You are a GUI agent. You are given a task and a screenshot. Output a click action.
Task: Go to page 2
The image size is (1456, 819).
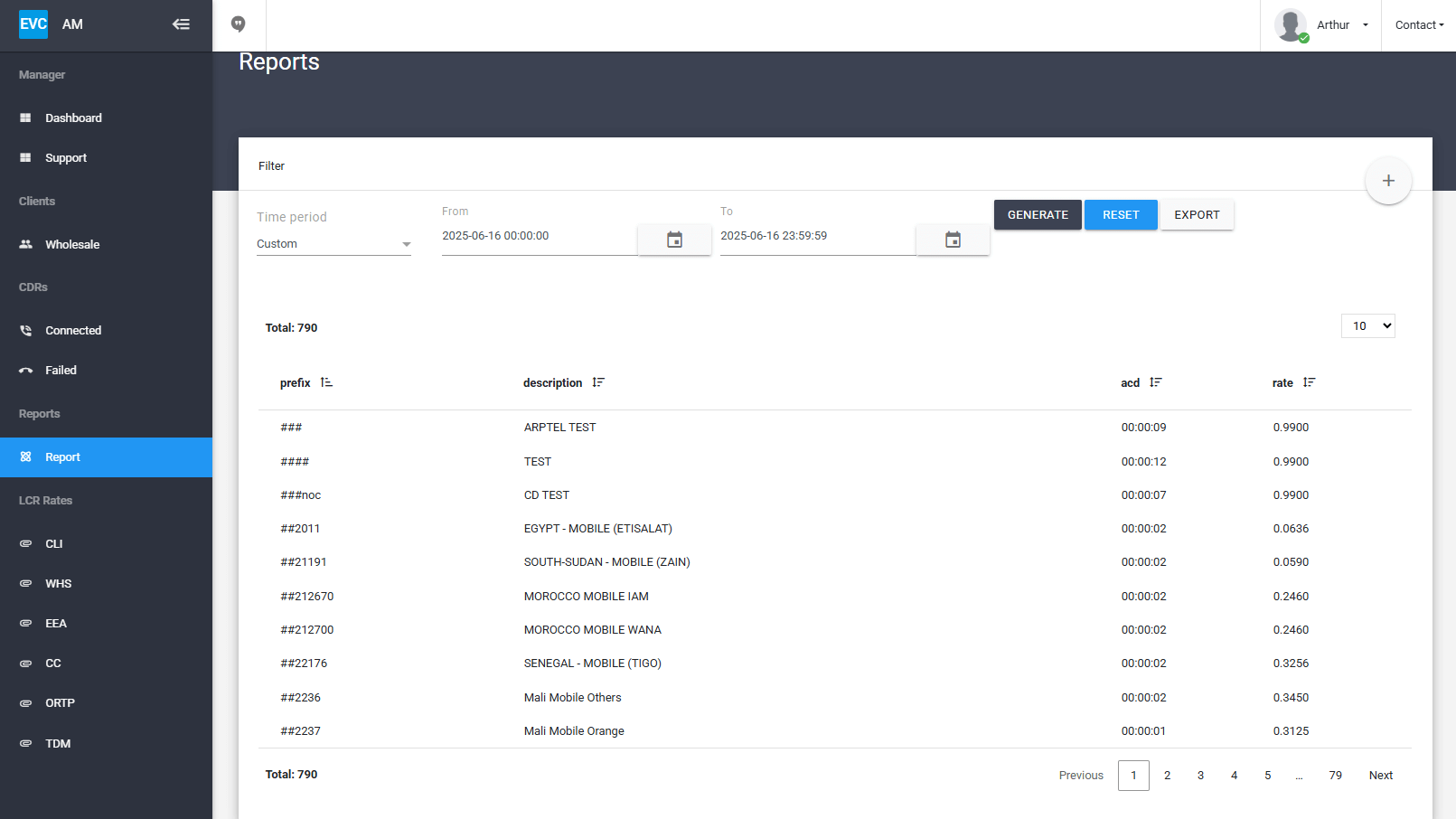tap(1167, 776)
